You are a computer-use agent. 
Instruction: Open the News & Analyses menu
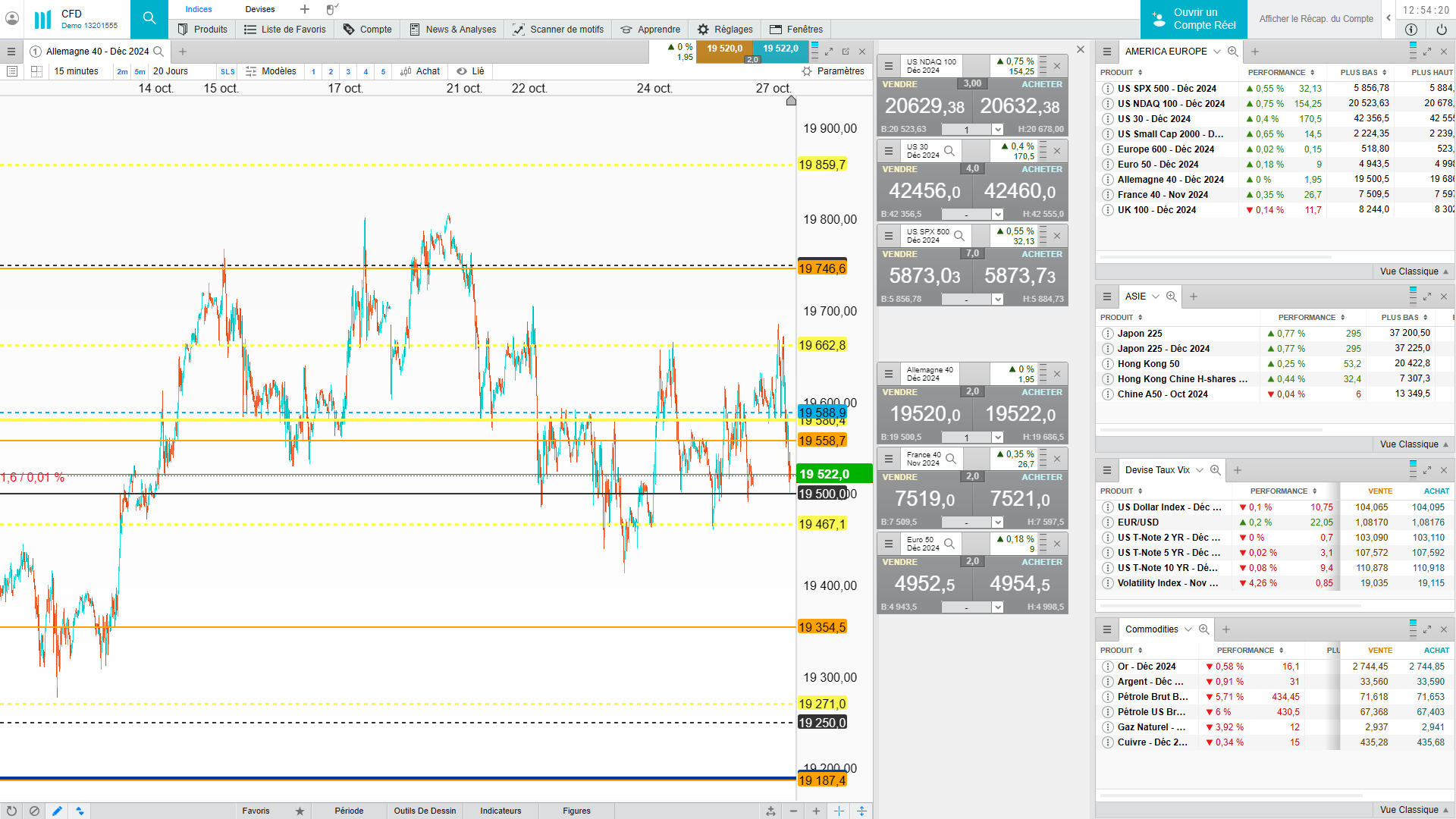pyautogui.click(x=453, y=30)
